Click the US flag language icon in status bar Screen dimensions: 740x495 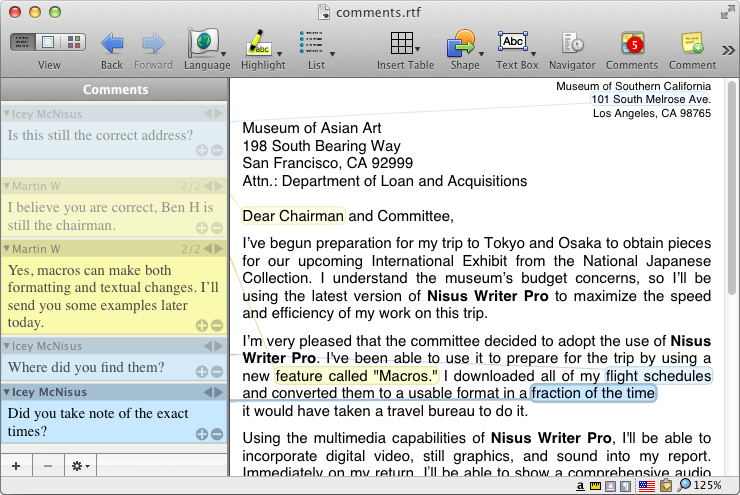(647, 485)
